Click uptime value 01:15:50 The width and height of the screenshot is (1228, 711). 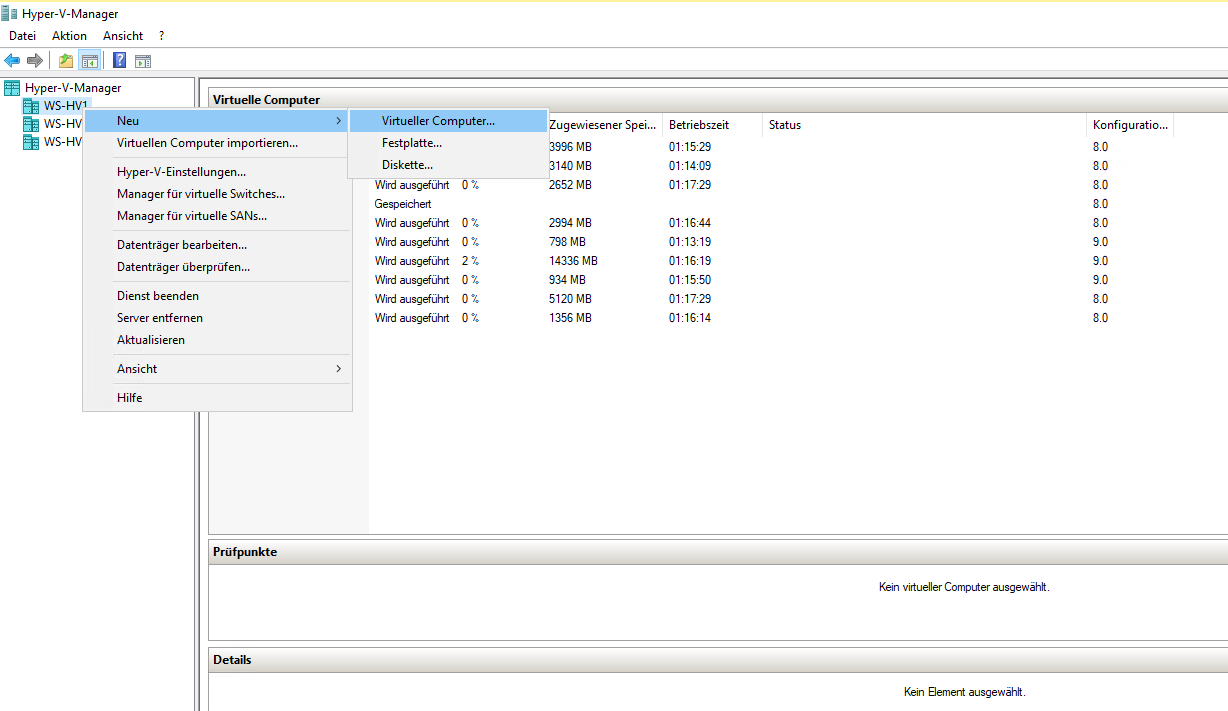point(690,280)
